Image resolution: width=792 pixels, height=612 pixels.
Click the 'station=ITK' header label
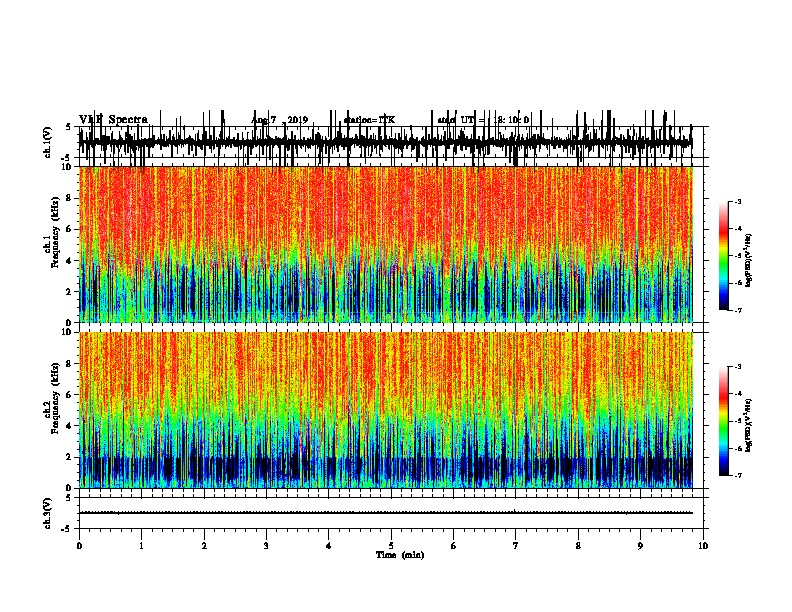click(x=369, y=120)
